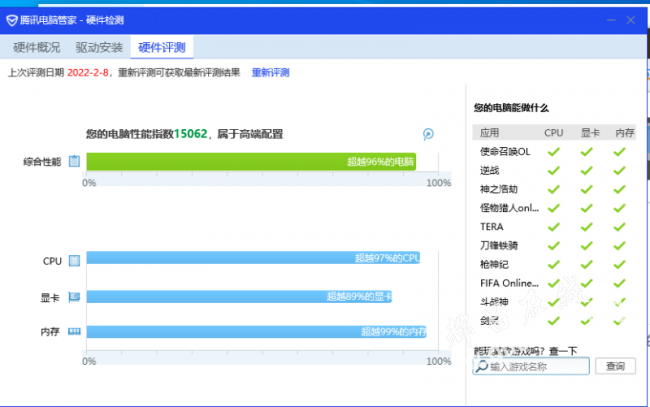
Task: Click the 超越96%的电脑 label
Action: 380,162
